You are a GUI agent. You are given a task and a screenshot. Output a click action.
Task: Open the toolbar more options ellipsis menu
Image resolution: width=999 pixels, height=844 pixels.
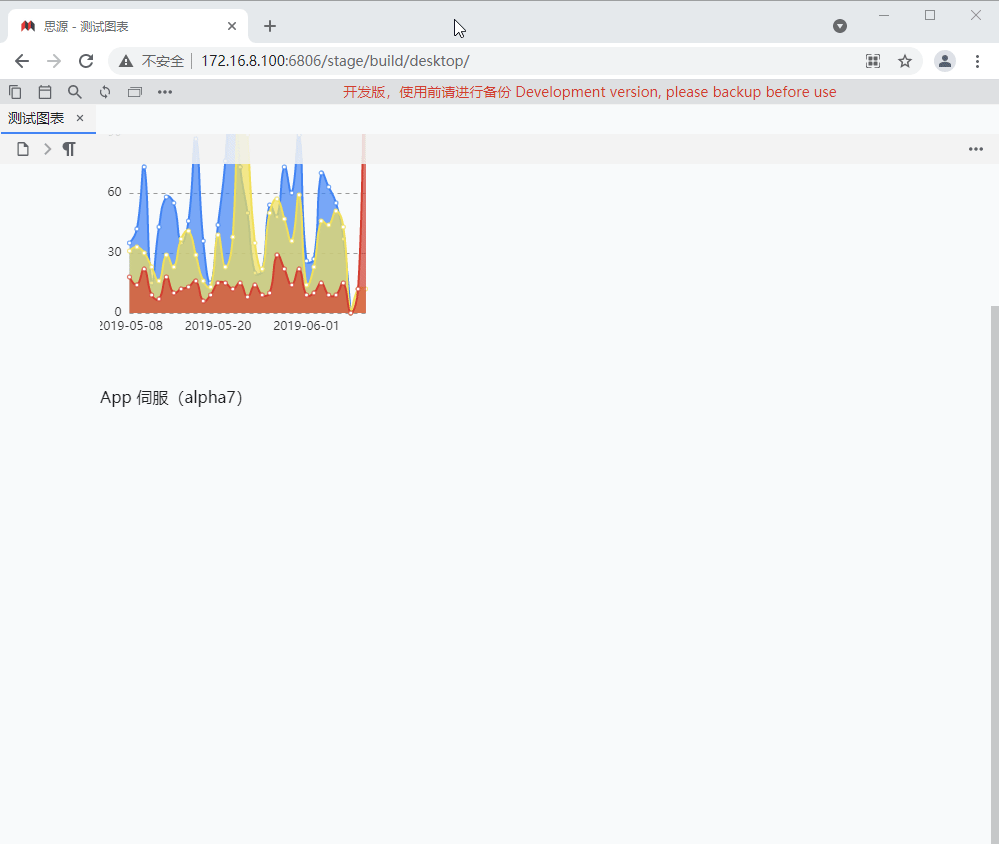point(165,91)
